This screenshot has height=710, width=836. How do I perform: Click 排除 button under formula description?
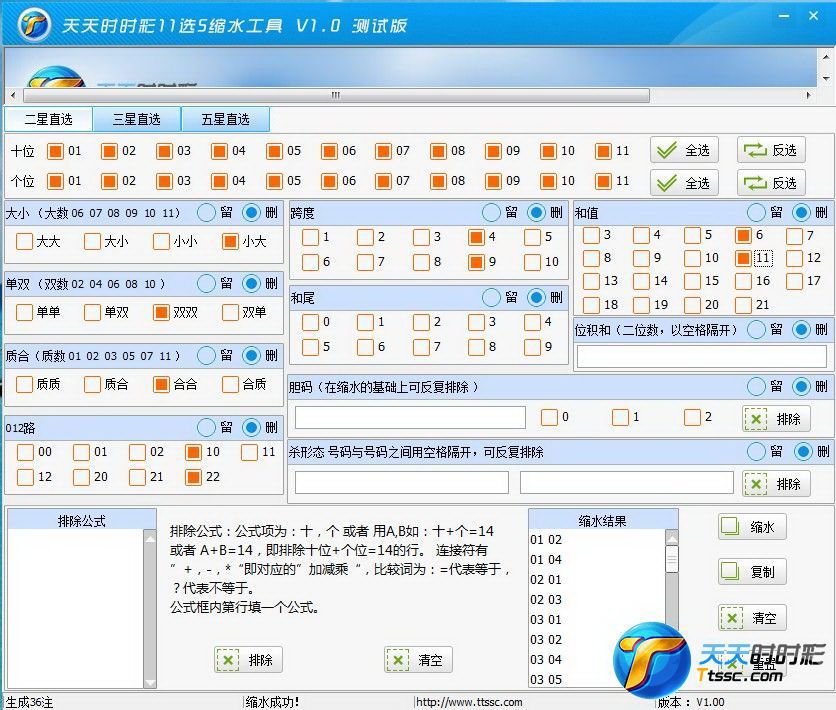point(248,660)
